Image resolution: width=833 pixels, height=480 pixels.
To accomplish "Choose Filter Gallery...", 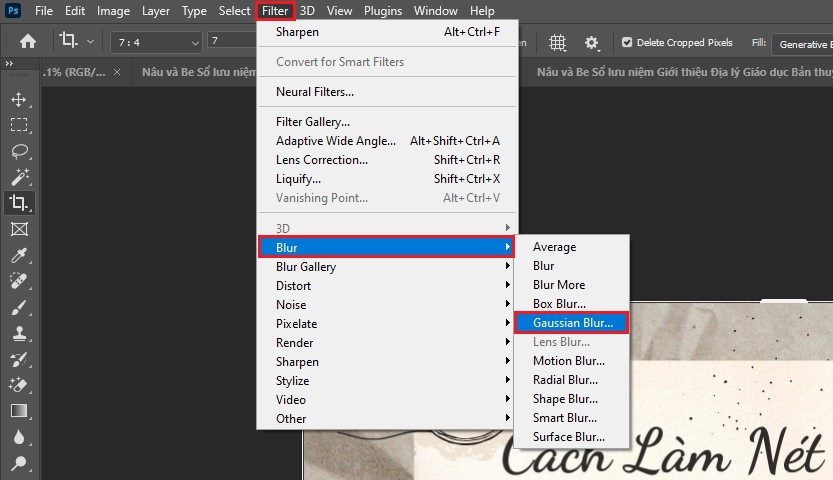I will [x=387, y=122].
